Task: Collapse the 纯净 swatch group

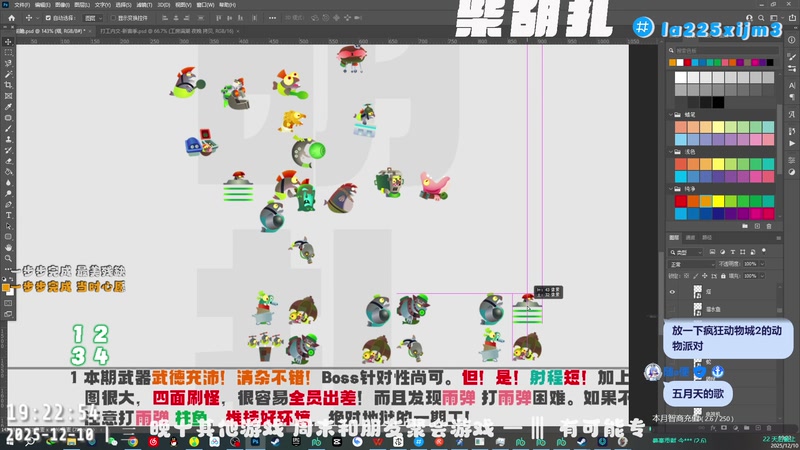Action: (670, 189)
